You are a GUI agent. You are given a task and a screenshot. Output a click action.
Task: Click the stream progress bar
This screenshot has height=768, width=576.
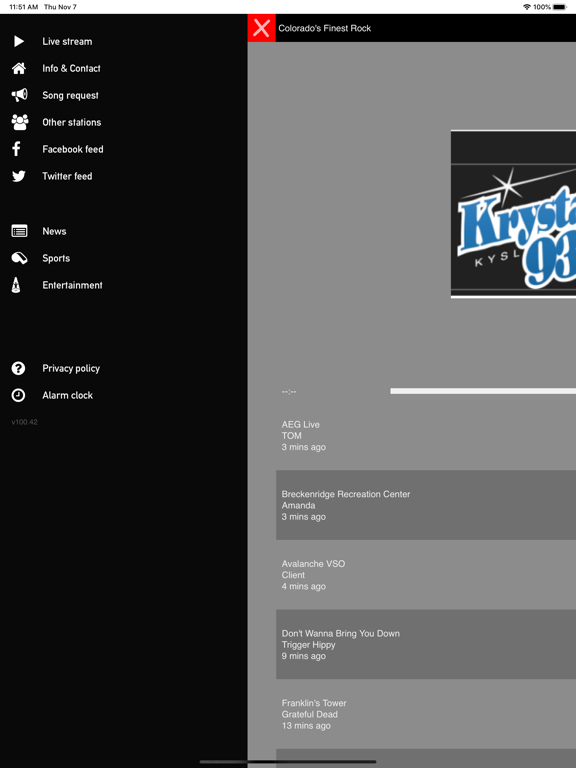tap(483, 391)
